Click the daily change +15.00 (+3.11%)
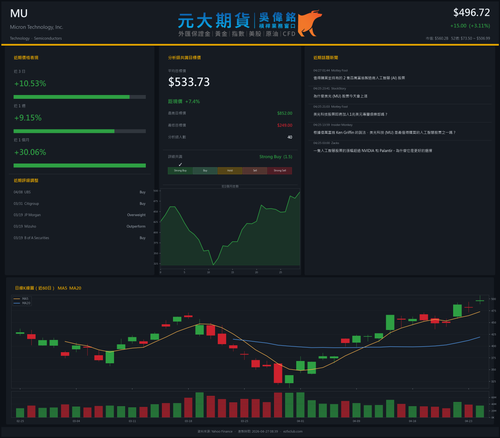Screen dimensions: 500x438 470,26
